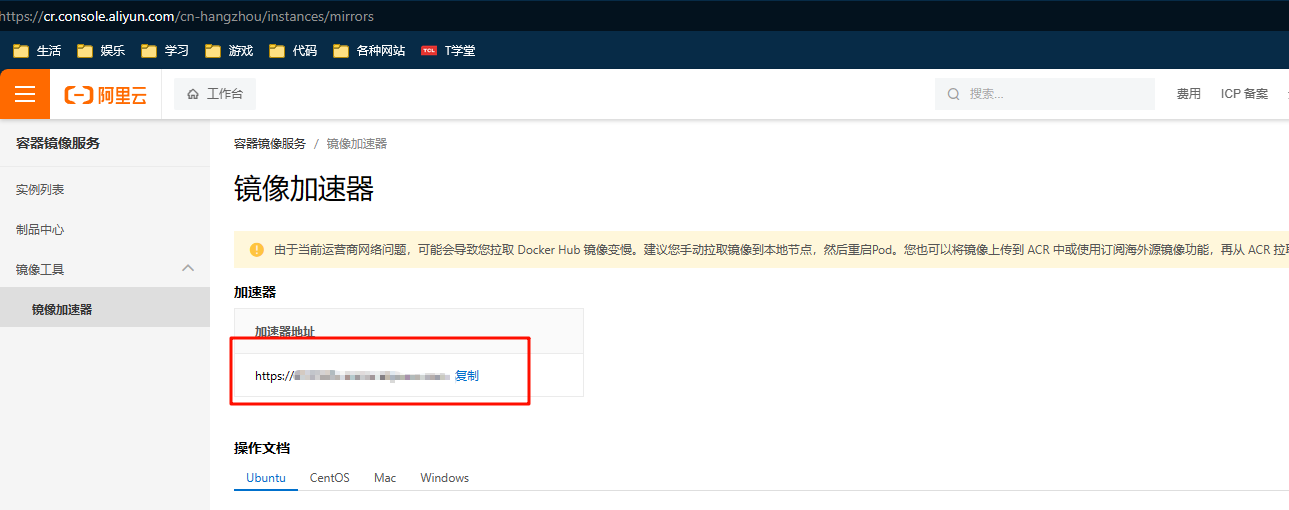
Task: Open the 游戏 bookmark folder
Action: click(229, 50)
